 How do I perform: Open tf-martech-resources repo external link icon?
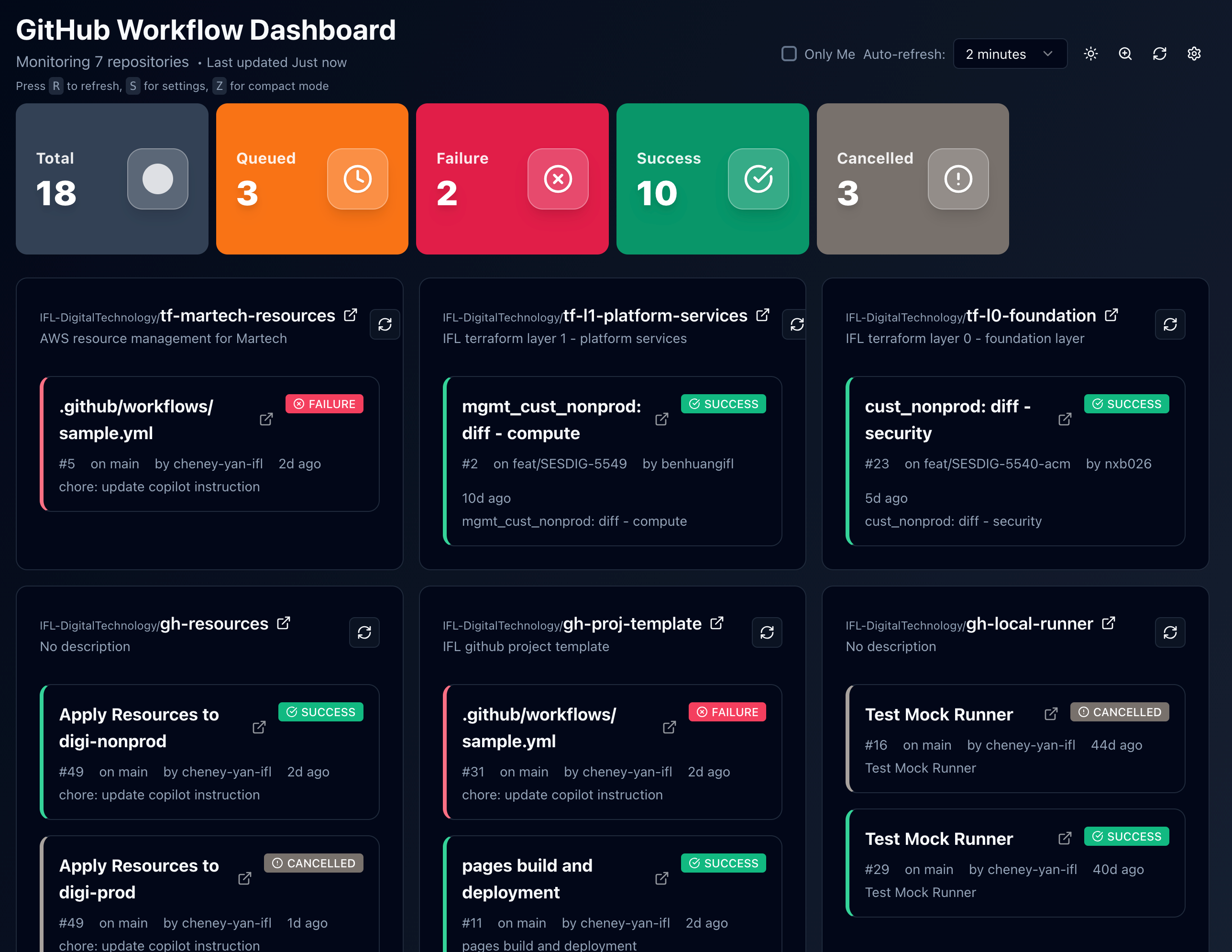click(350, 315)
